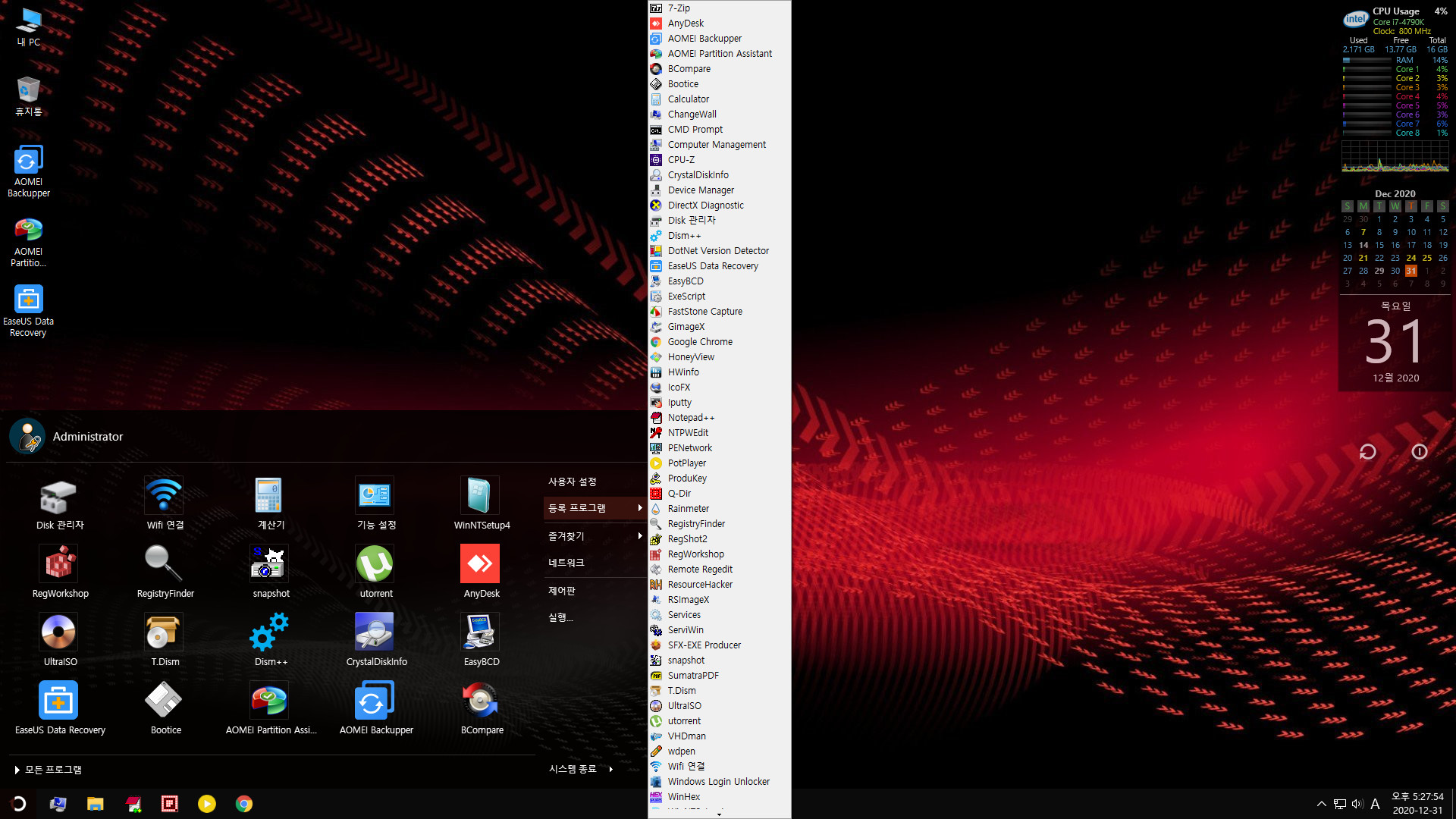Click network icon in system tray

(1340, 804)
